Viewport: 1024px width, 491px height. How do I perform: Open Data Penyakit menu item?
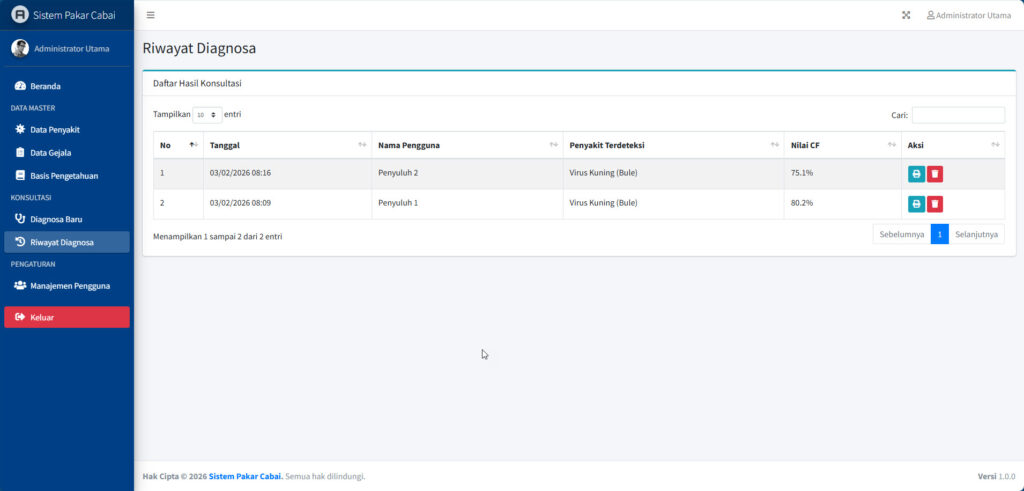coord(55,129)
